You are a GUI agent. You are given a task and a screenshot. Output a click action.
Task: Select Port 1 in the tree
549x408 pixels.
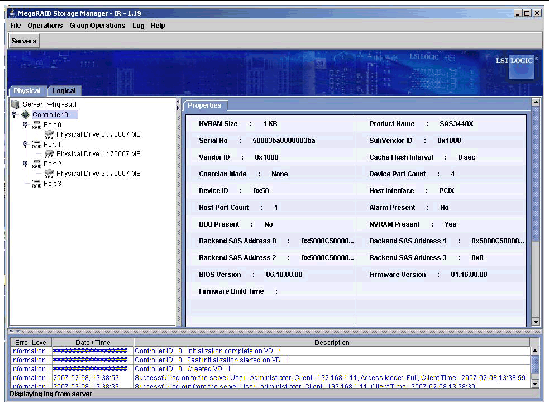coord(53,144)
